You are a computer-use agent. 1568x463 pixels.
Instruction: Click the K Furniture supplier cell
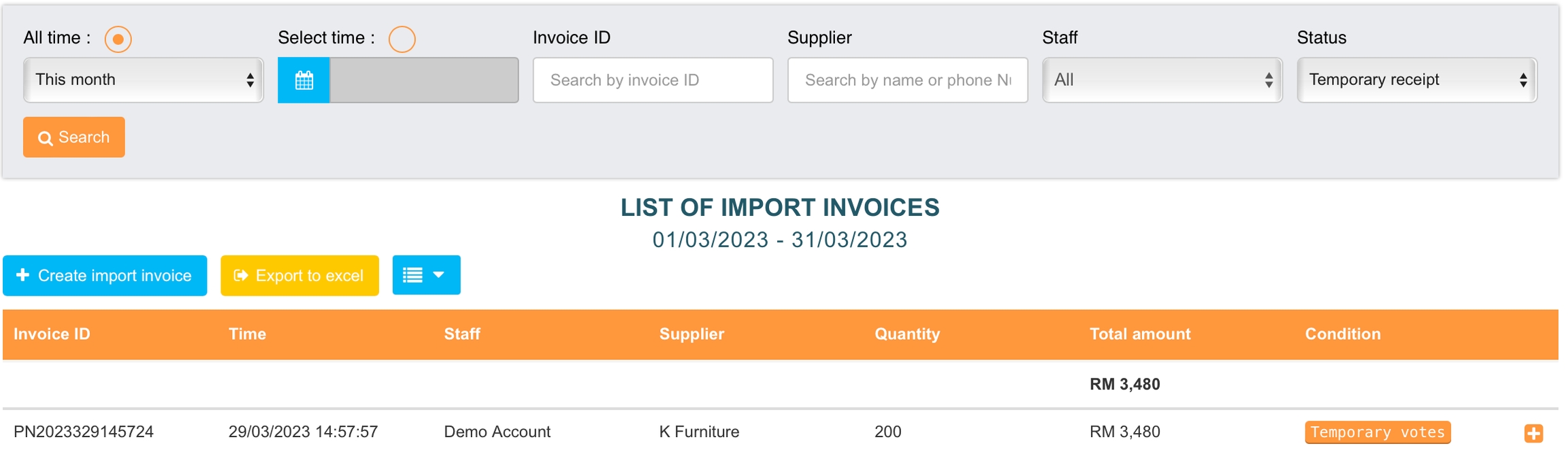699,432
